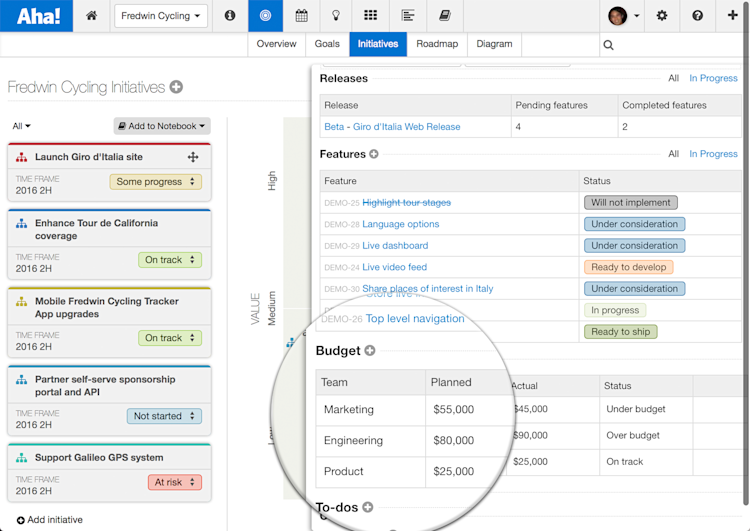The height and width of the screenshot is (531, 750).
Task: Click the plus icon in top bar
Action: click(x=732, y=15)
